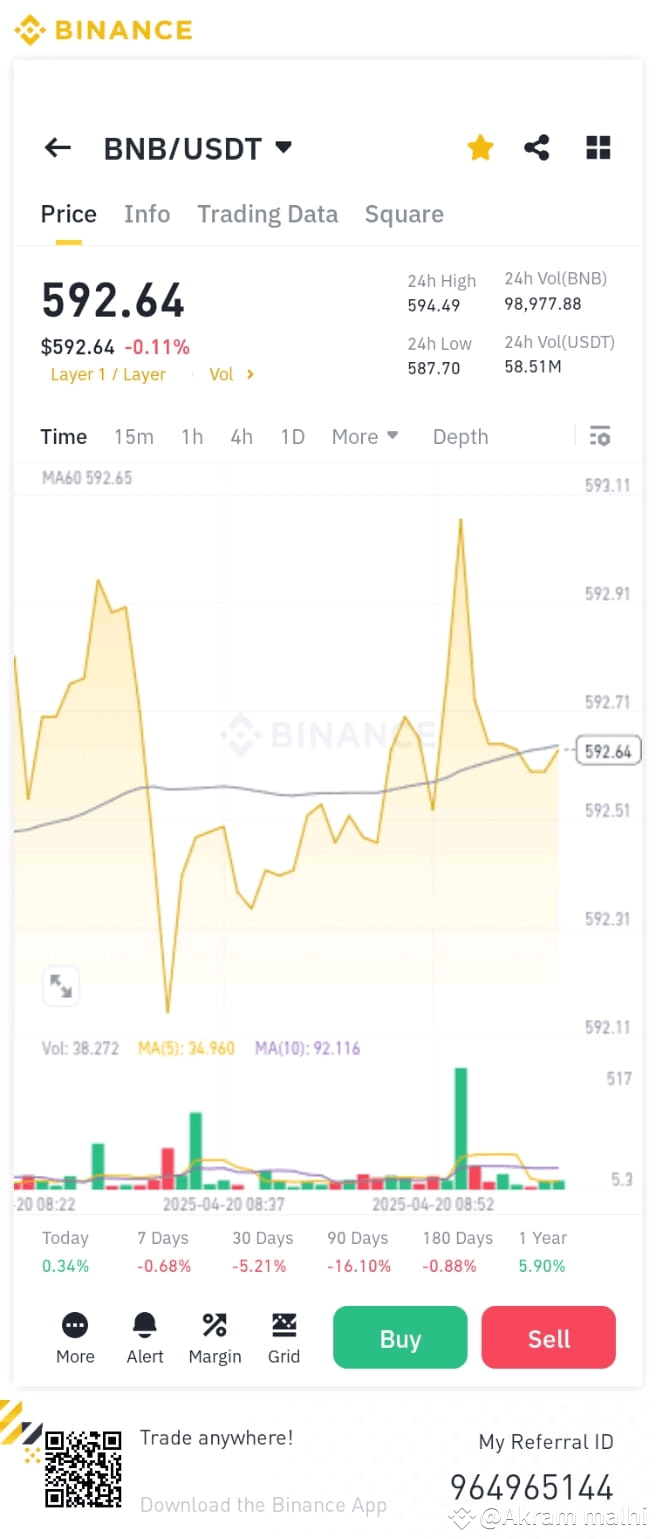Set a price Alert bell
The width and height of the screenshot is (656, 1539).
pyautogui.click(x=145, y=1325)
